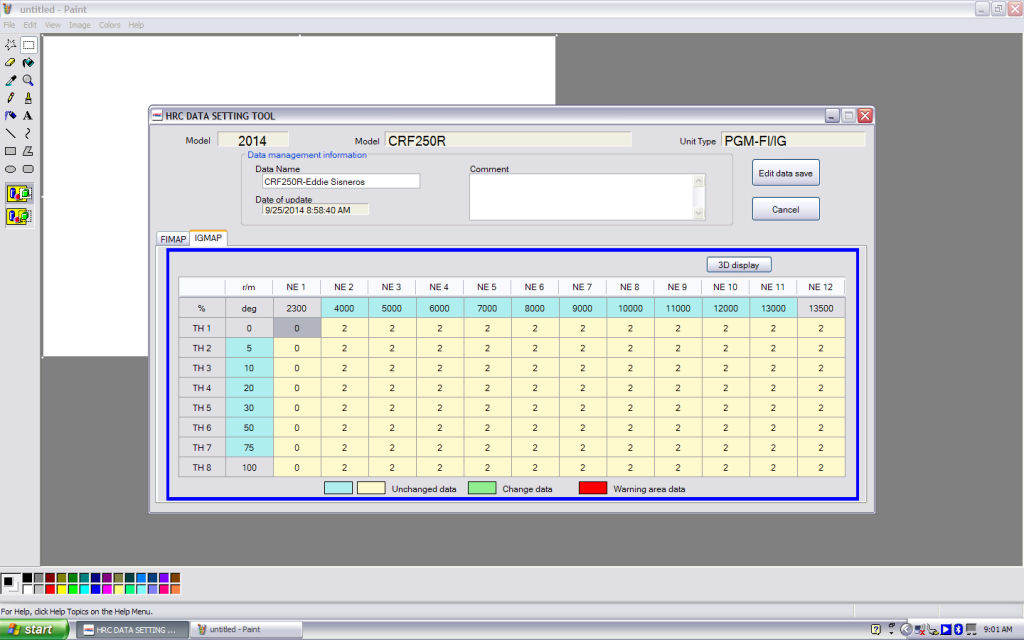
Task: Click the Comment box scroll up arrow
Action: click(x=699, y=180)
